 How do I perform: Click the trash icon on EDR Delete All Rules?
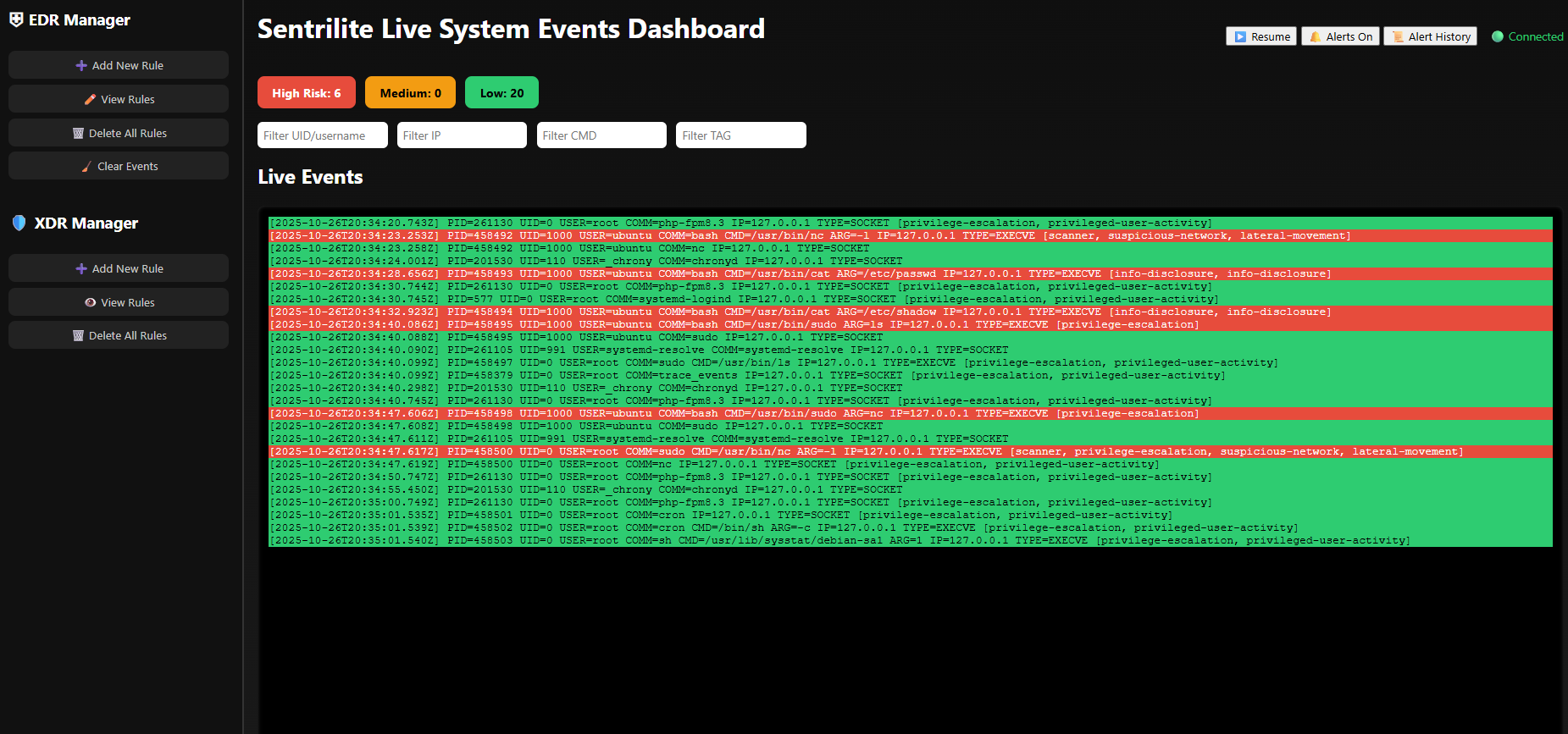[x=78, y=133]
